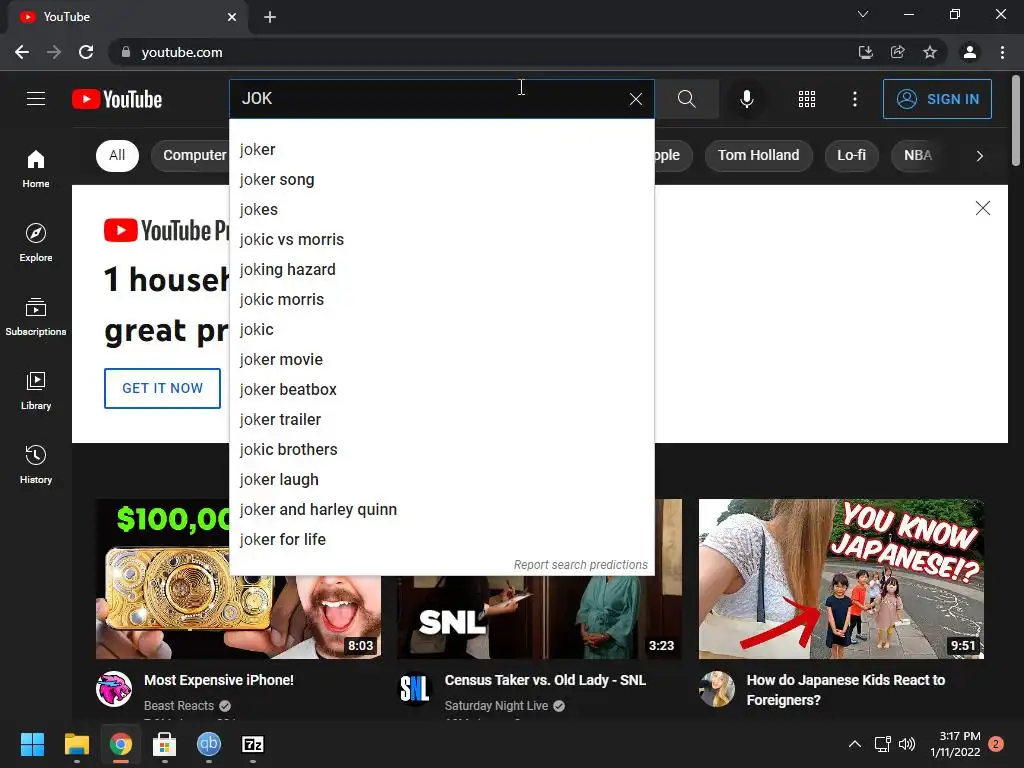
Task: Go back with the browser back arrow
Action: pos(22,52)
